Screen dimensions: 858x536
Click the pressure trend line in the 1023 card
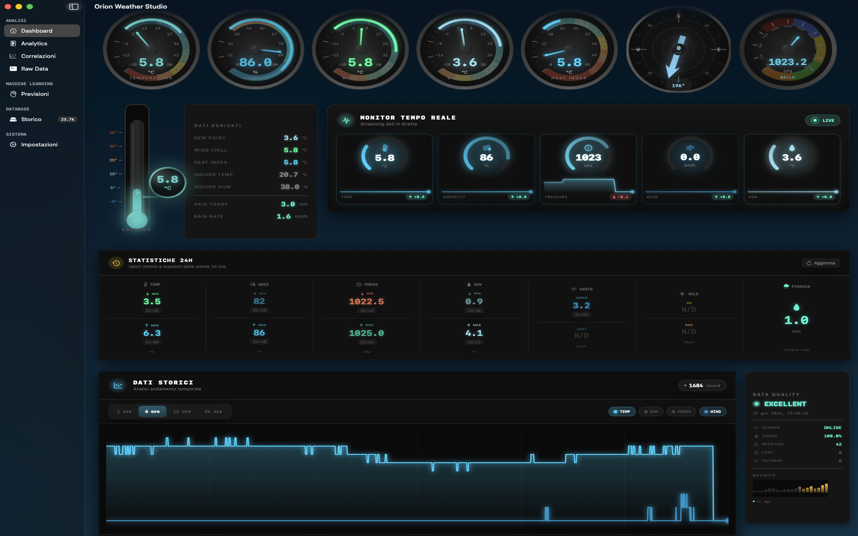coord(588,185)
